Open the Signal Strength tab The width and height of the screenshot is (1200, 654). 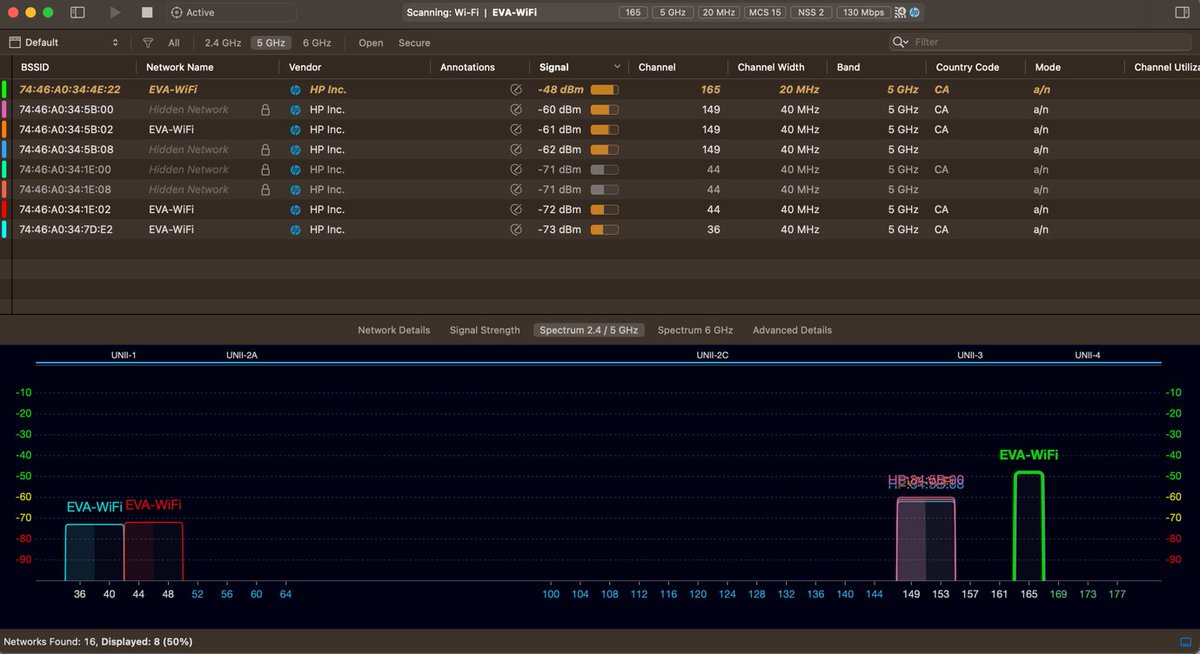click(485, 330)
